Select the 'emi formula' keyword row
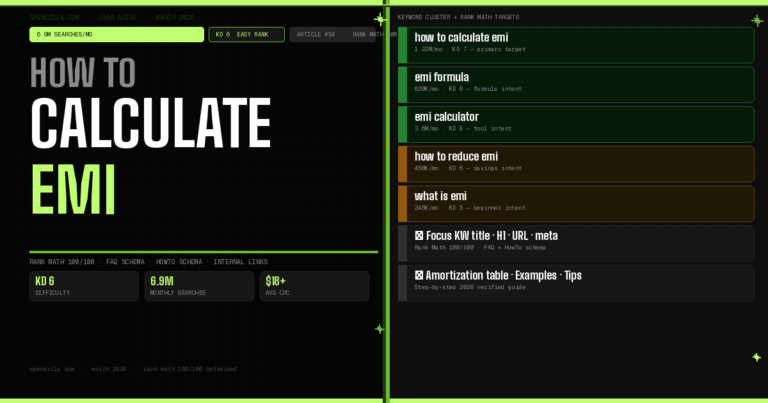Viewport: 768px width, 403px height. click(575, 84)
